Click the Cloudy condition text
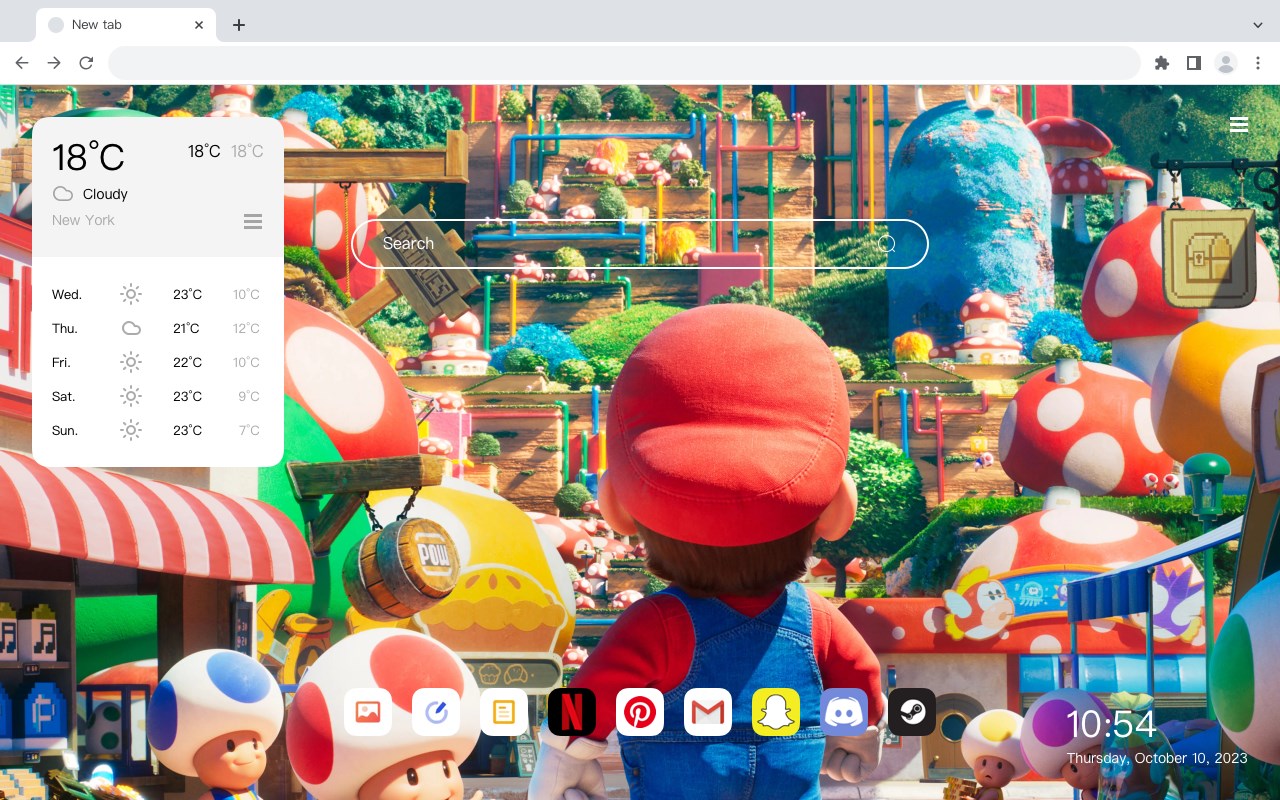 [105, 194]
